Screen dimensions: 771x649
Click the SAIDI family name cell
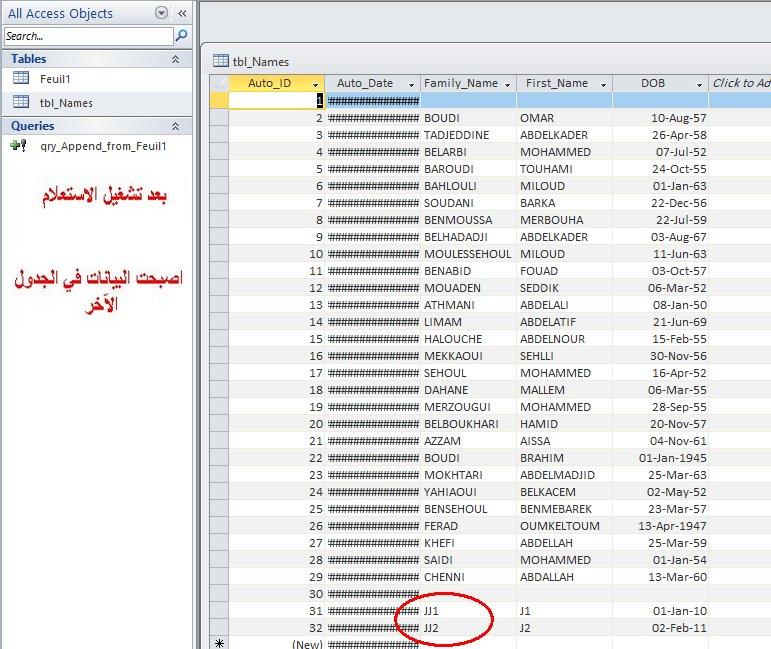coord(468,560)
